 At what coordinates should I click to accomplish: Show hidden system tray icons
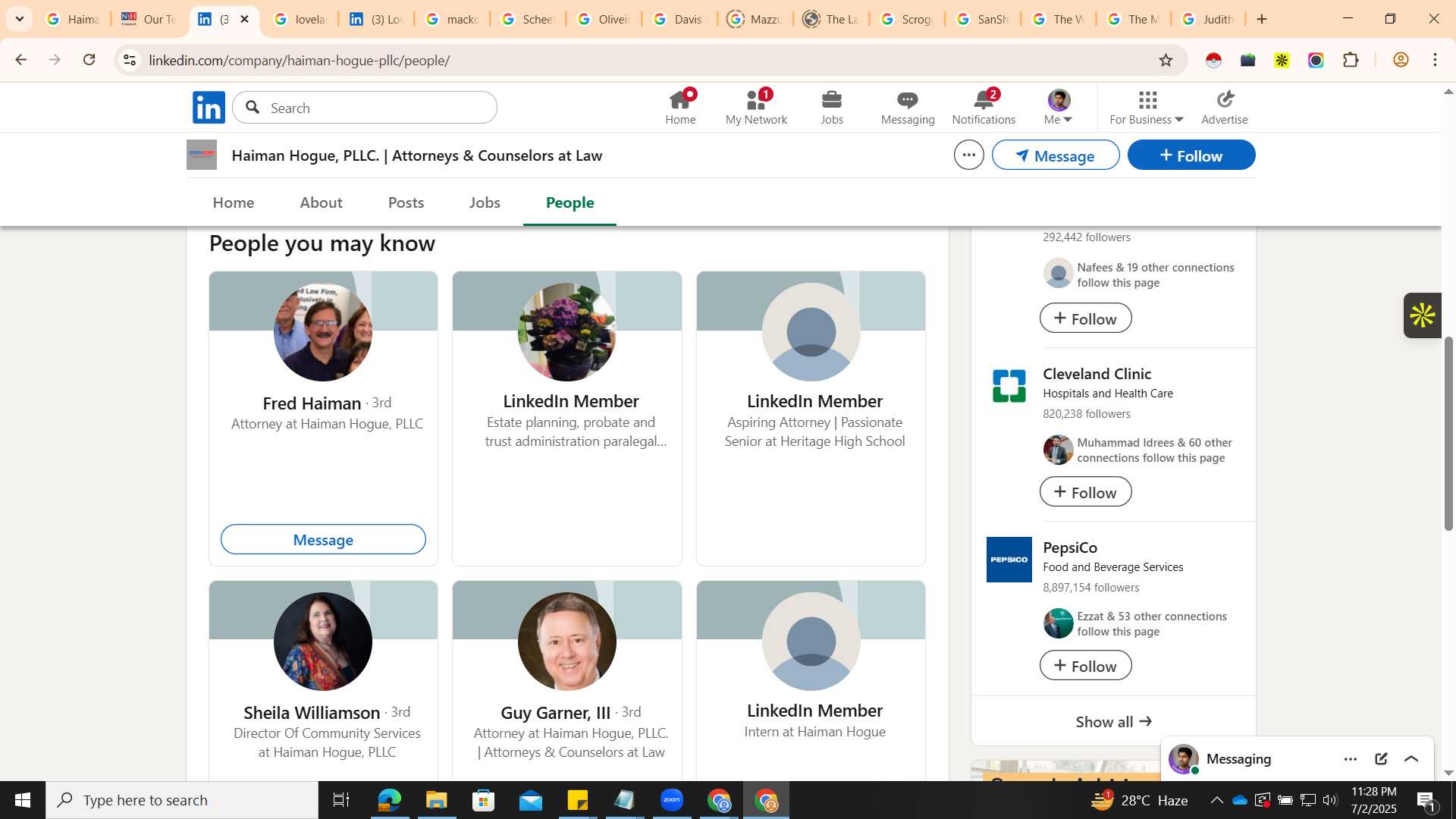[1216, 800]
